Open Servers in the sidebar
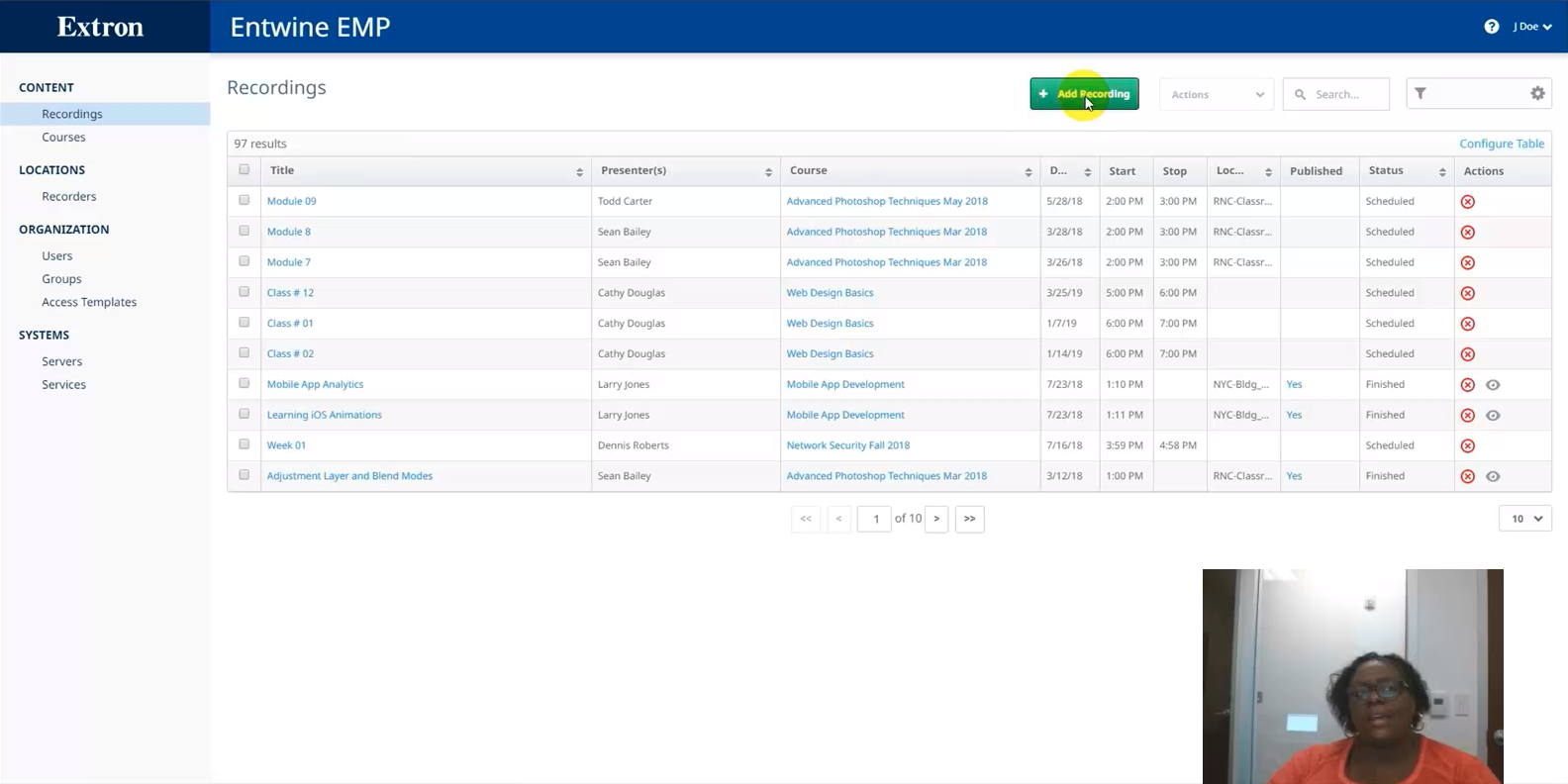The height and width of the screenshot is (784, 1568). coord(61,362)
